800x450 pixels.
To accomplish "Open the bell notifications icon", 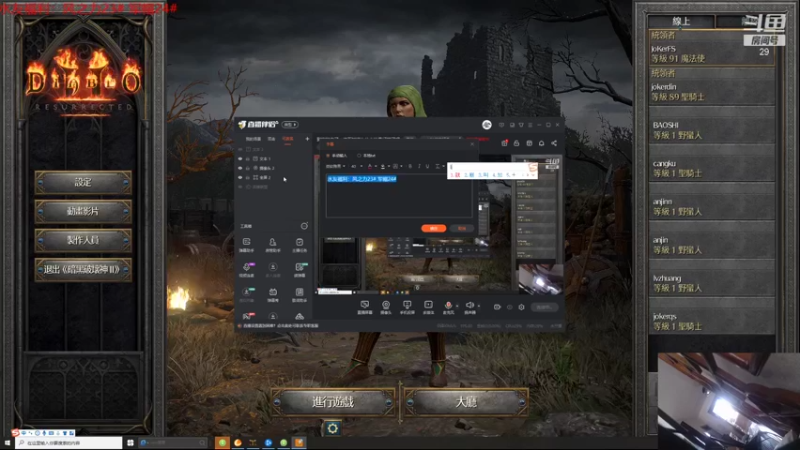I will pyautogui.click(x=541, y=143).
